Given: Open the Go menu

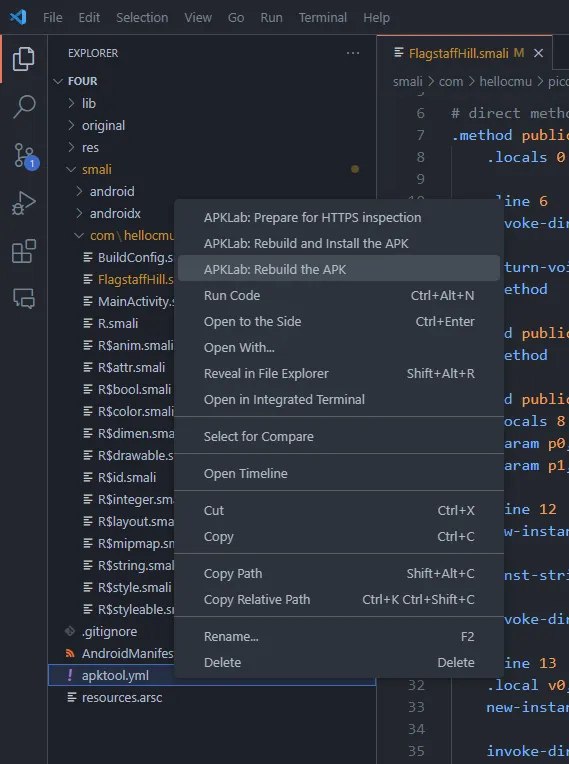Looking at the screenshot, I should pyautogui.click(x=236, y=18).
